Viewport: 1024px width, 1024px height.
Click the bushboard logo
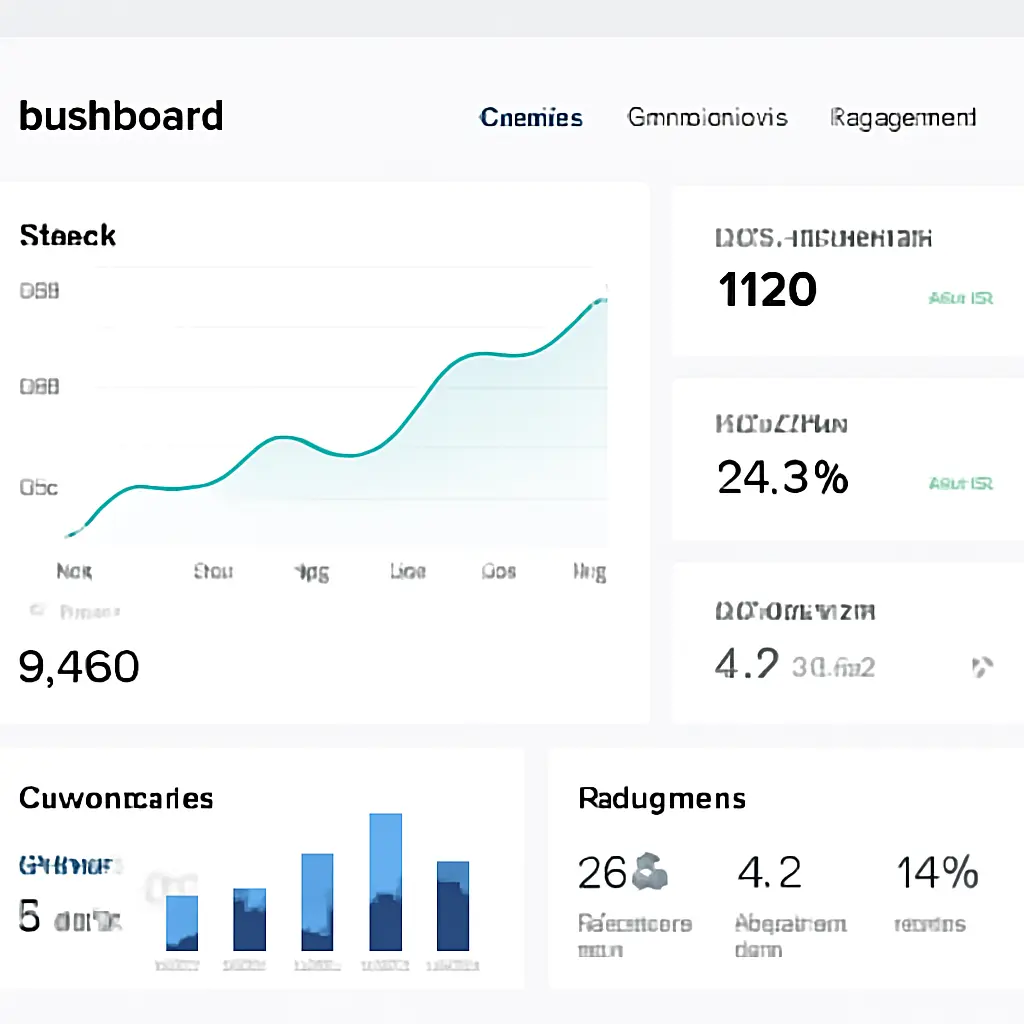click(x=120, y=116)
